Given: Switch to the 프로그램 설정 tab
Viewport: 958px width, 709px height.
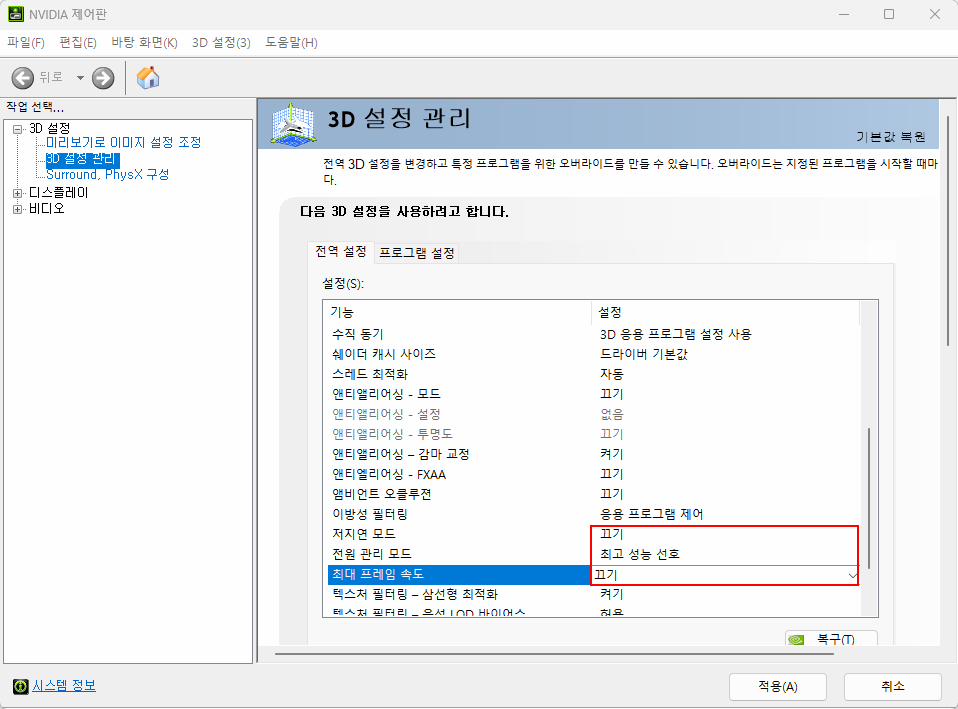Looking at the screenshot, I should coord(417,253).
